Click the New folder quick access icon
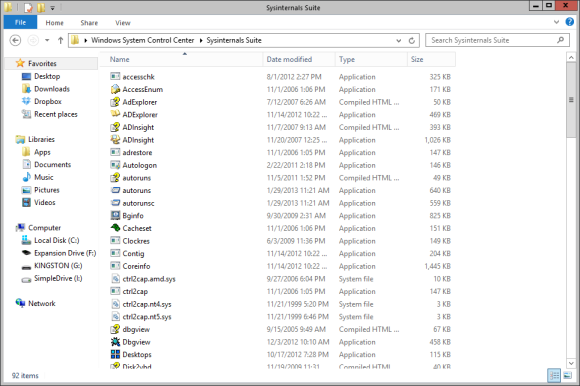This screenshot has width=580, height=386. point(41,7)
